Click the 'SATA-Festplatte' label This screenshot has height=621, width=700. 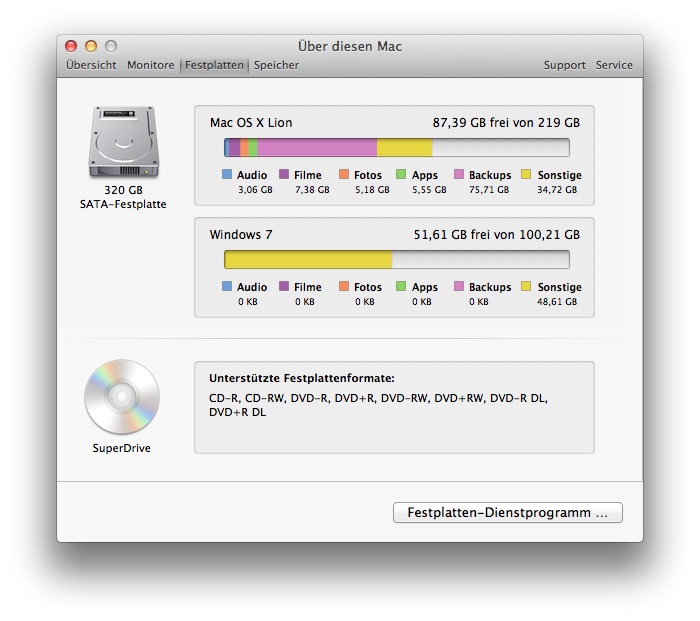click(123, 204)
